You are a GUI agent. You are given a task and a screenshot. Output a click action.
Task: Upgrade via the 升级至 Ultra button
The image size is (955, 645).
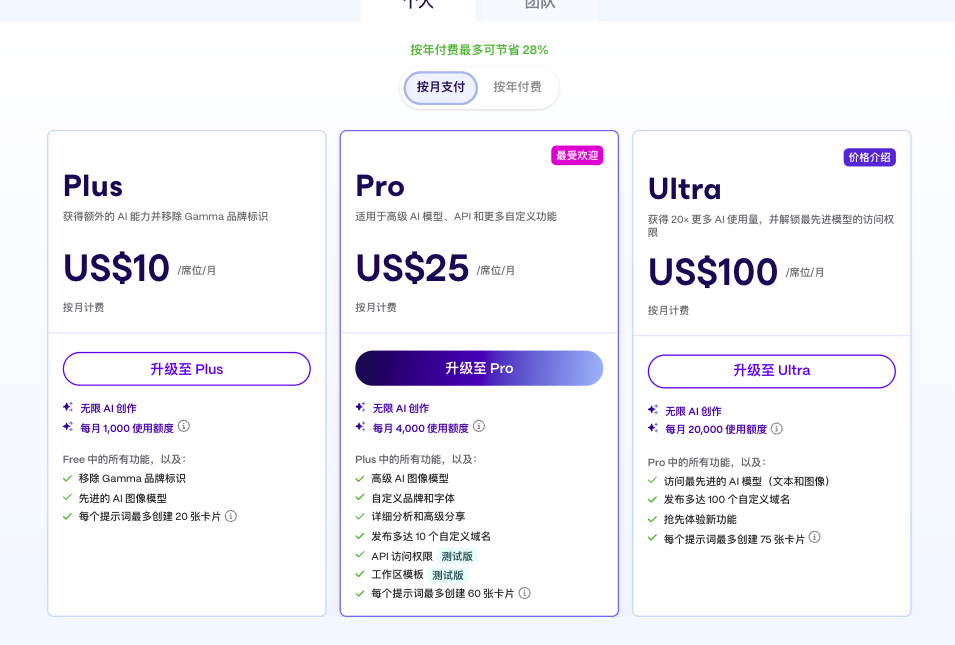pyautogui.click(x=771, y=371)
